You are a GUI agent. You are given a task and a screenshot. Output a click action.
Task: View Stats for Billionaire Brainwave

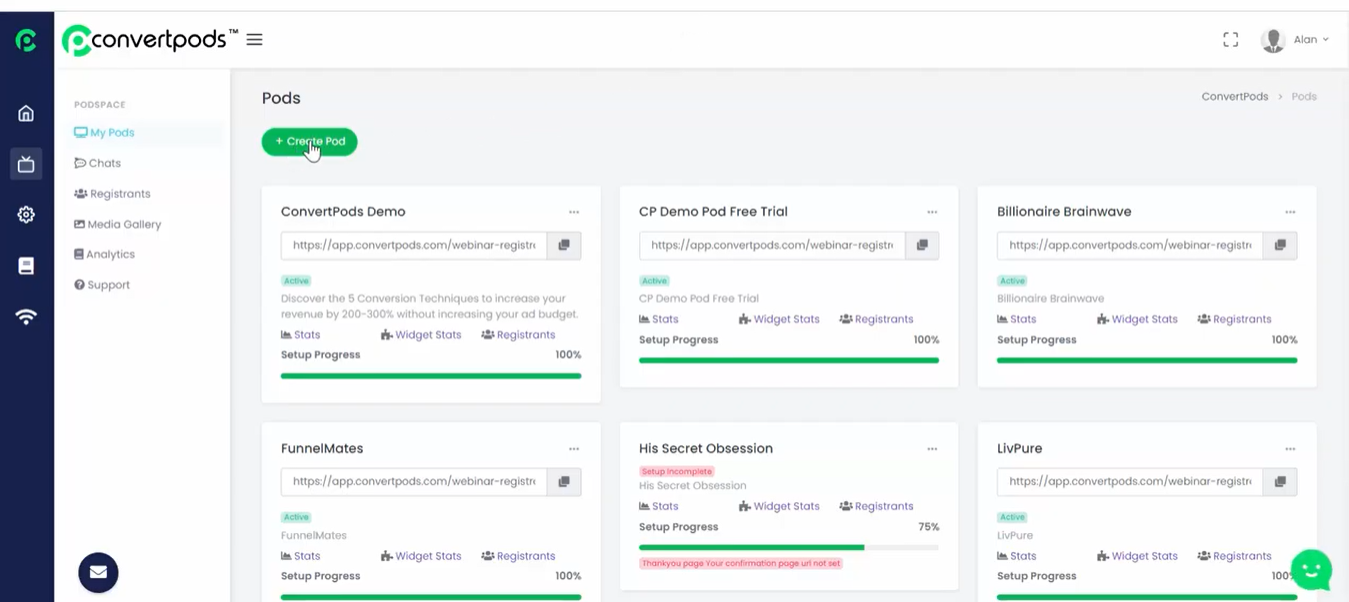tap(1017, 319)
